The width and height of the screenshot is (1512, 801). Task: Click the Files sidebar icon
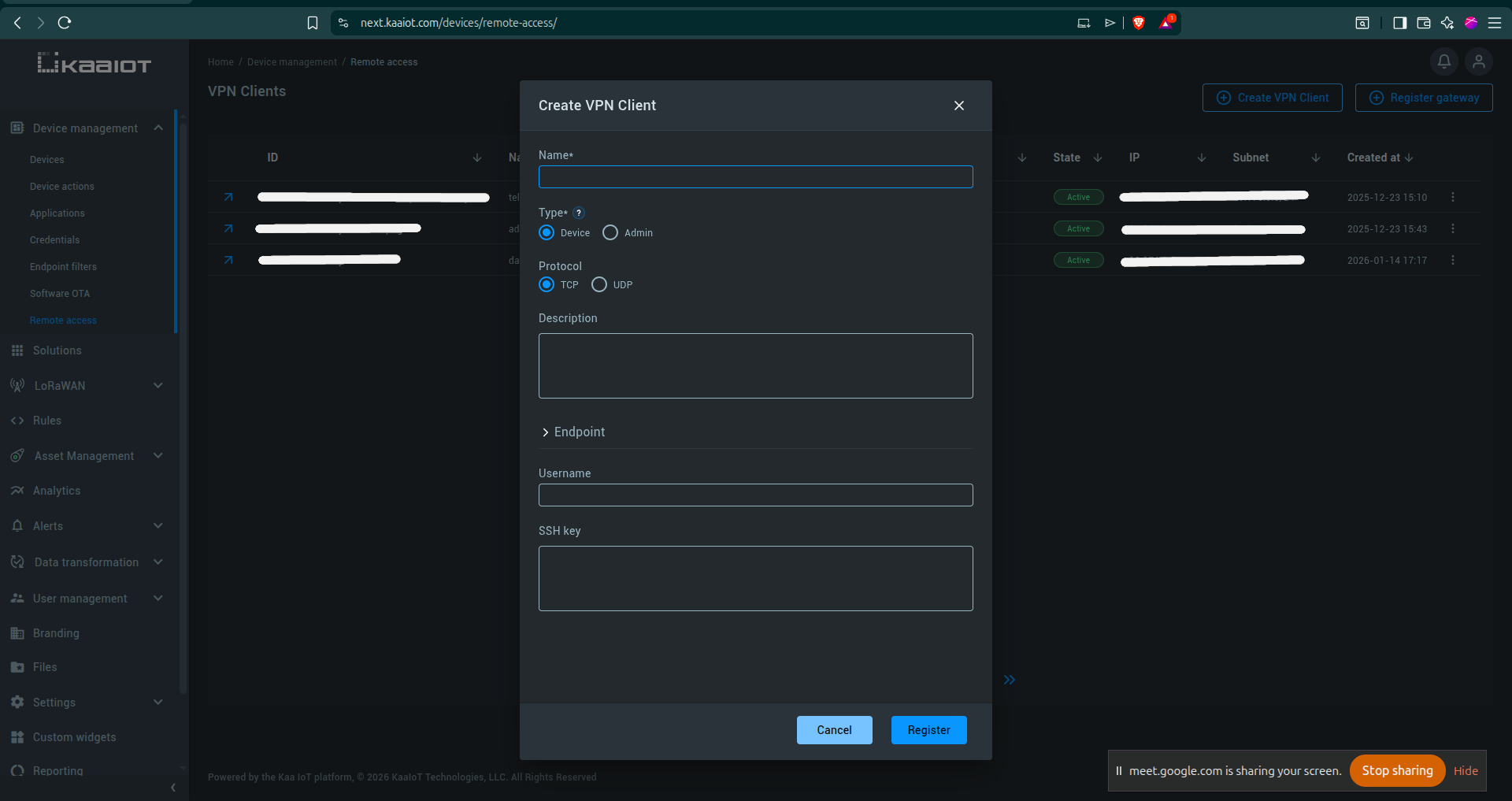[x=17, y=666]
